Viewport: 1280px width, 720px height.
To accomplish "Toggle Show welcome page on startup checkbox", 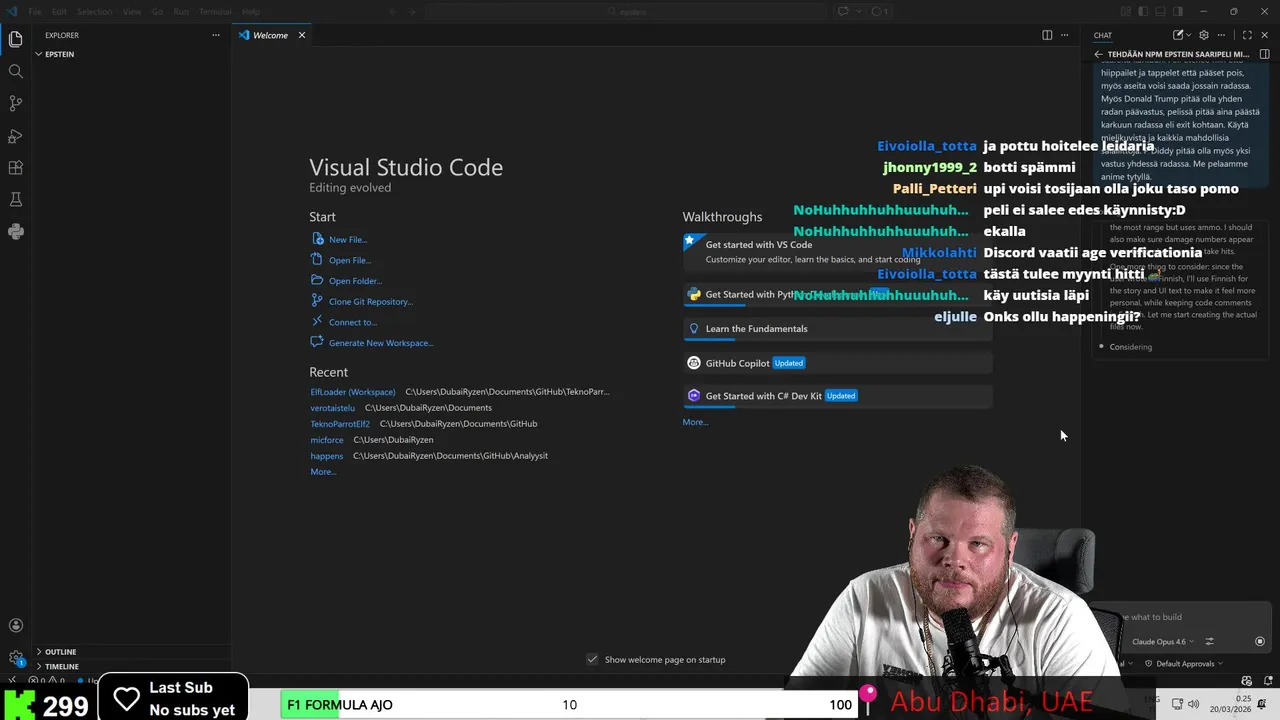I will click(592, 659).
